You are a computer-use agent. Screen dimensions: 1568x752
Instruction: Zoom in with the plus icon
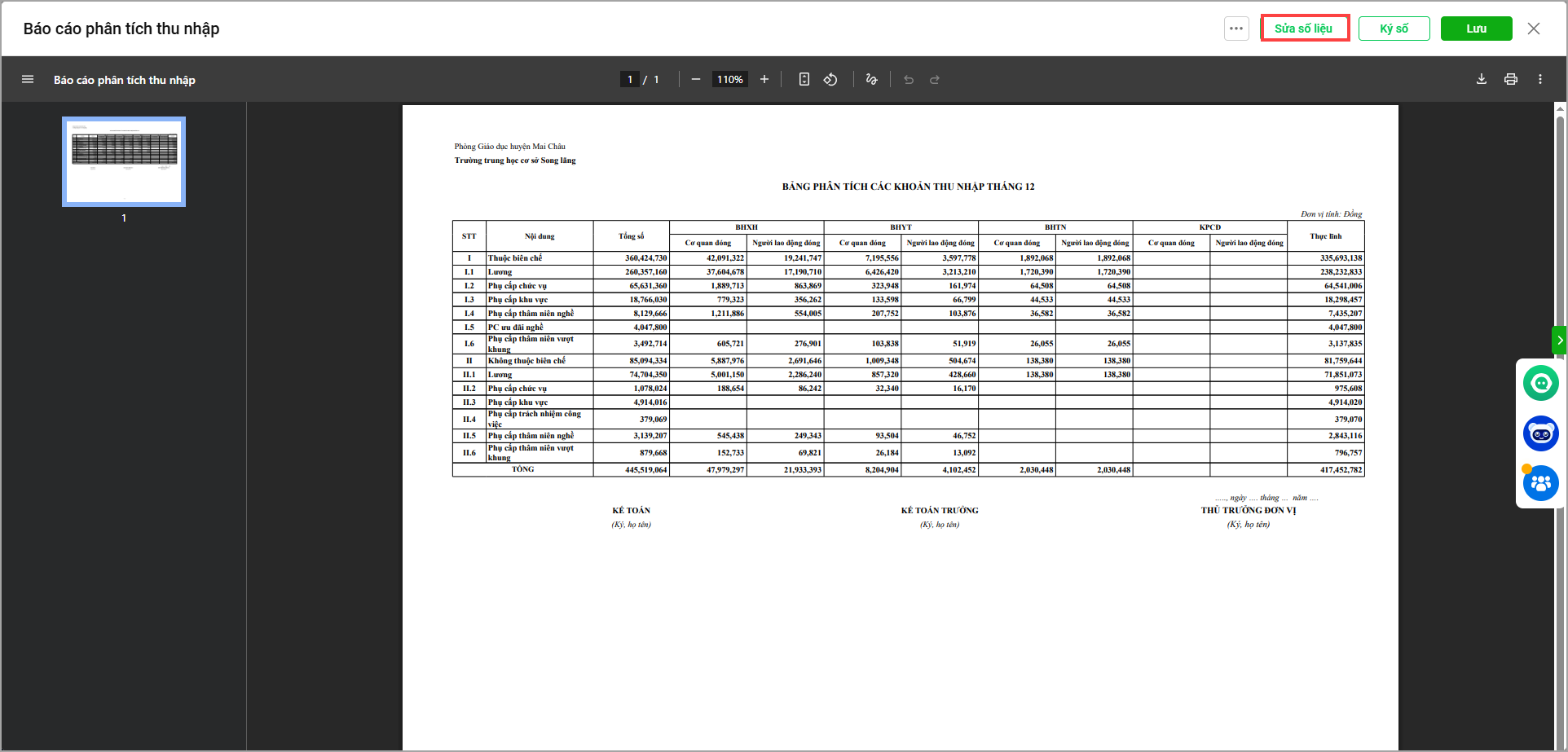764,79
